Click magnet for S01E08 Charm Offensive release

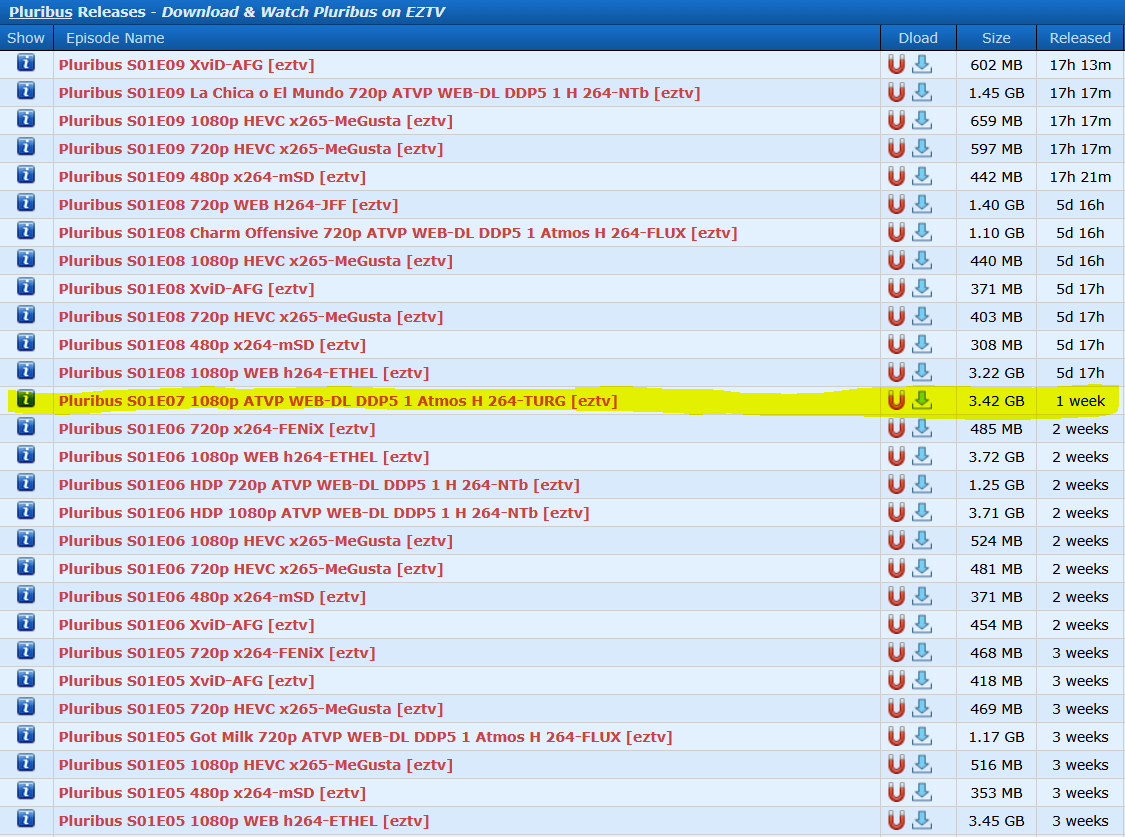(896, 232)
